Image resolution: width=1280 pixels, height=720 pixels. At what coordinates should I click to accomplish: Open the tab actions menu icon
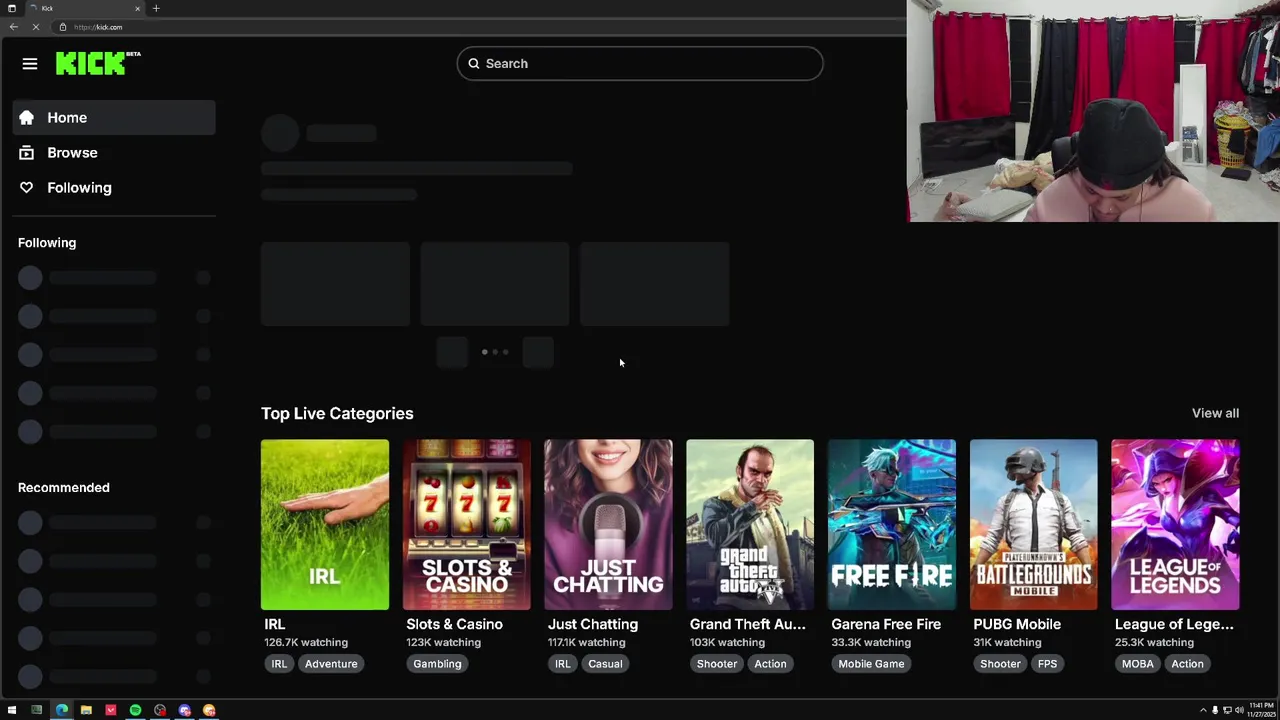[11, 8]
